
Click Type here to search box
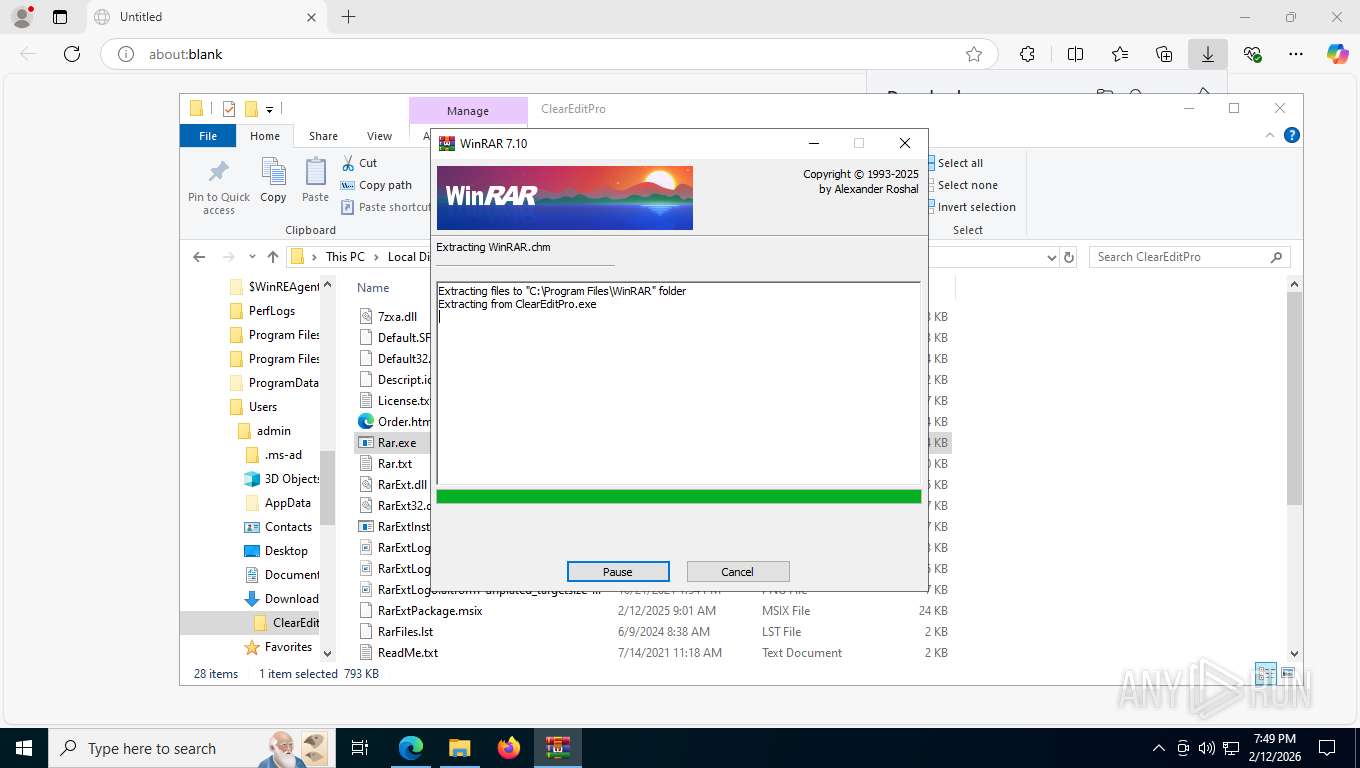[191, 748]
